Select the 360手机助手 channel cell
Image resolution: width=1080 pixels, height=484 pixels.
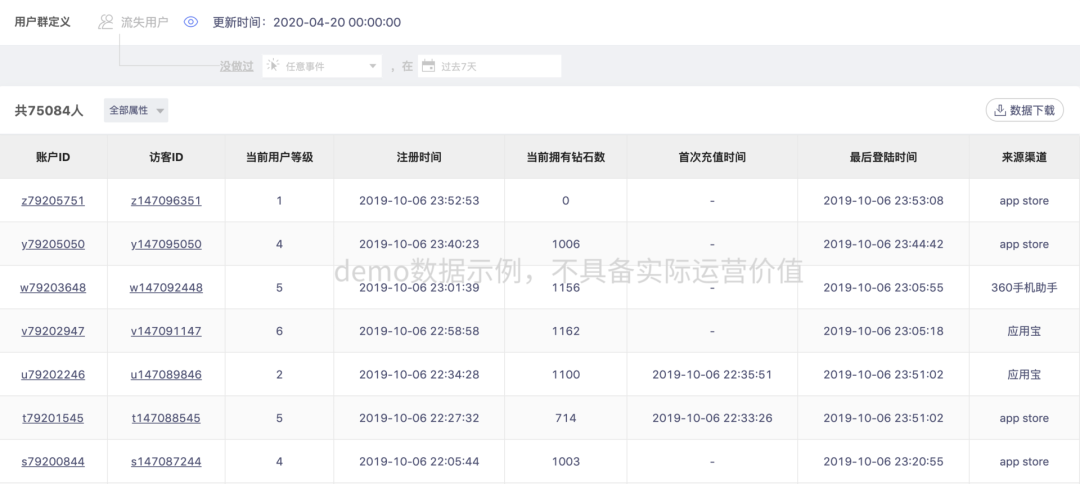point(1024,288)
